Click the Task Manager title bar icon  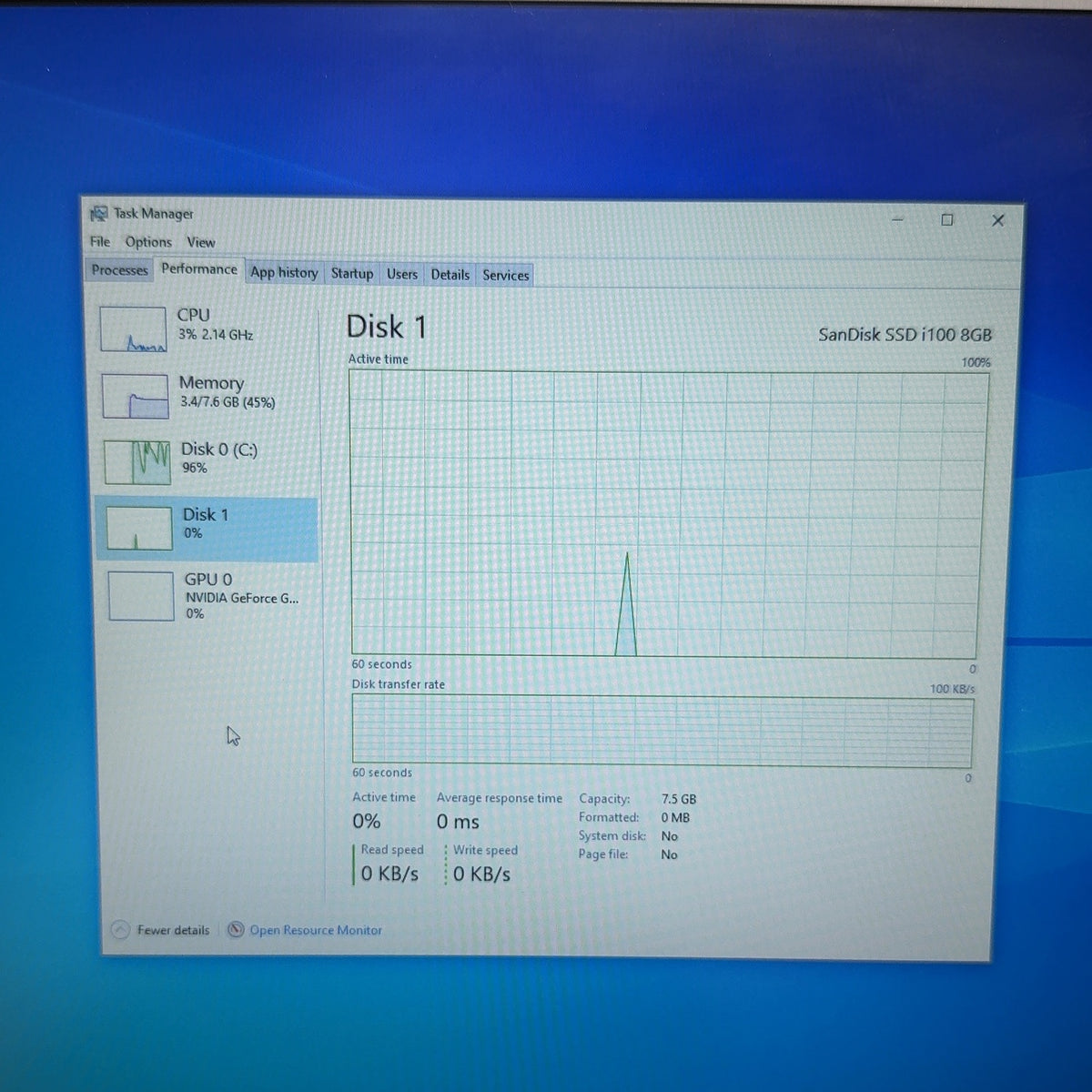pos(98,214)
